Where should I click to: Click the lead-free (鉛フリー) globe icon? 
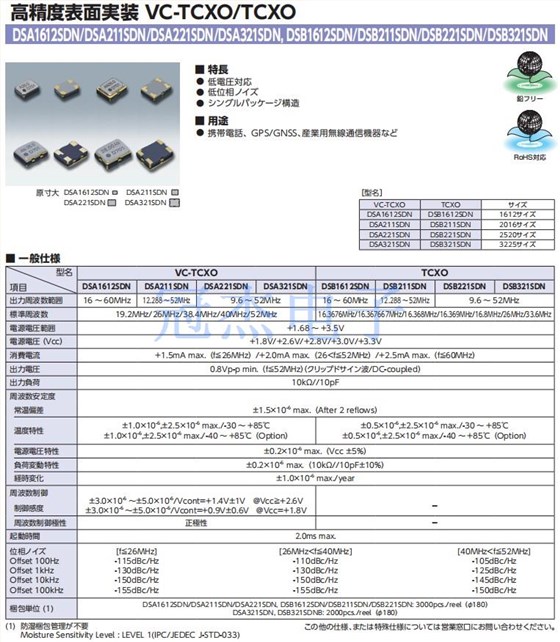[x=529, y=72]
